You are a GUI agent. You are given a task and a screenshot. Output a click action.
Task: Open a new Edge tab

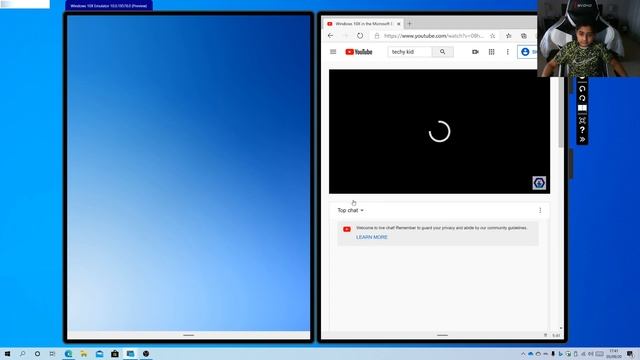pyautogui.click(x=409, y=24)
